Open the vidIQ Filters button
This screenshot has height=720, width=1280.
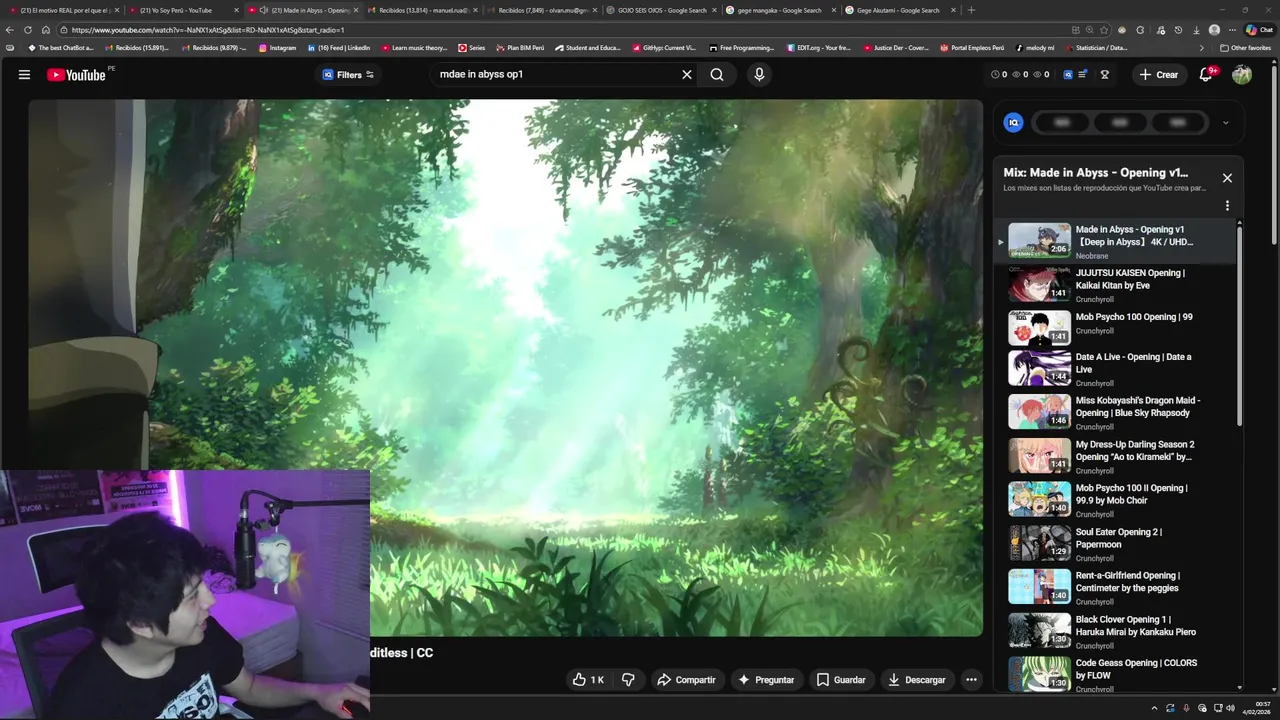(x=348, y=74)
